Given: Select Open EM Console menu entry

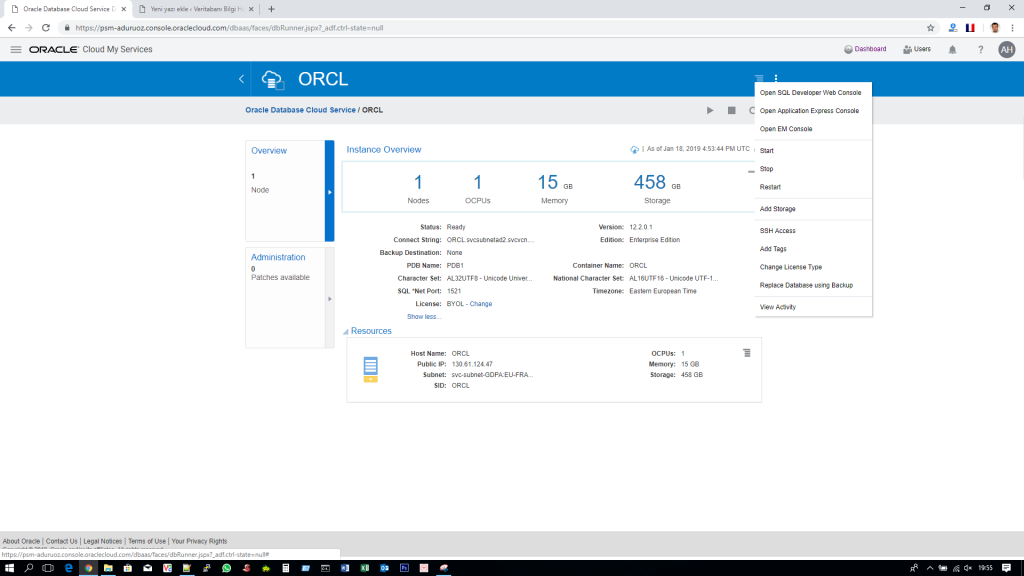Looking at the screenshot, I should [786, 129].
